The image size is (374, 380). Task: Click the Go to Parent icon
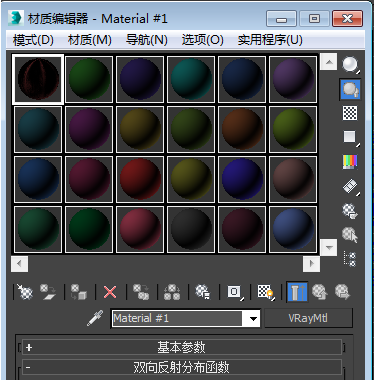319,292
